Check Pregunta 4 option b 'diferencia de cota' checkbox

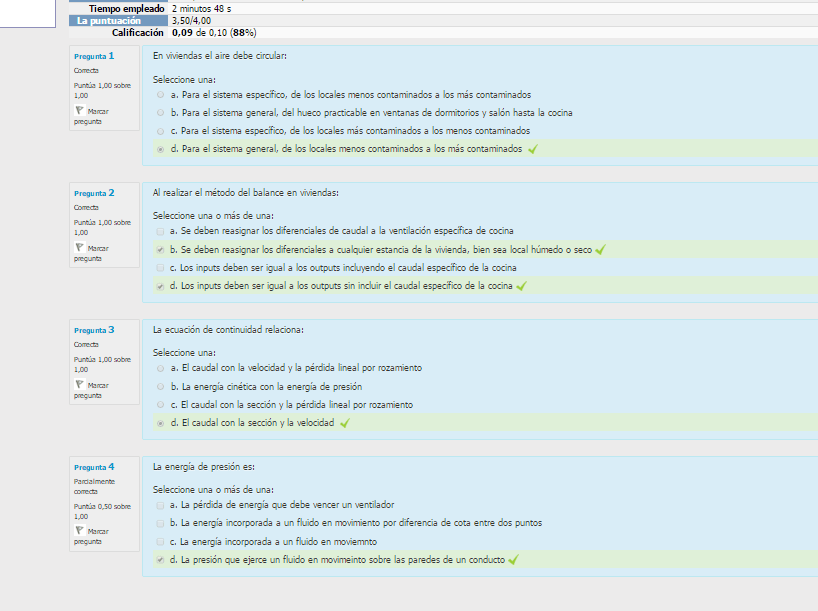(x=161, y=523)
